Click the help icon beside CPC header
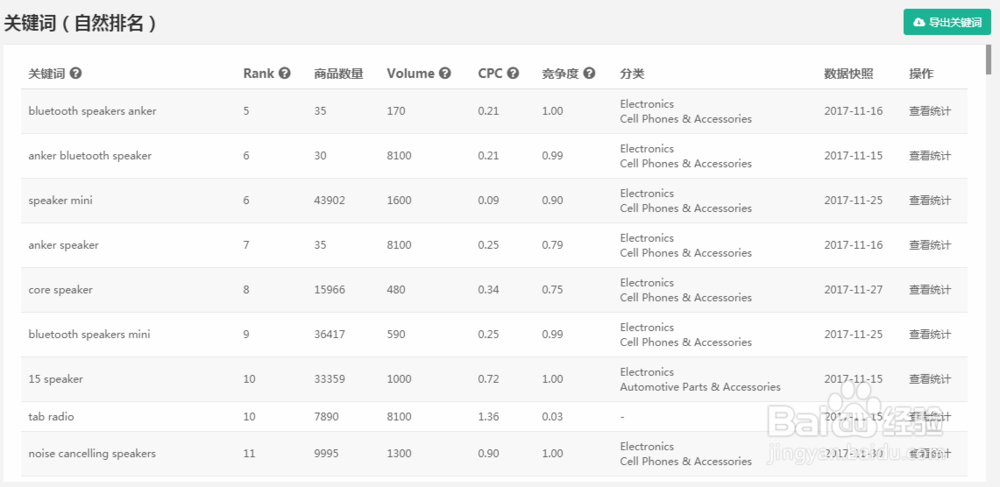The width and height of the screenshot is (1000, 487). (513, 73)
